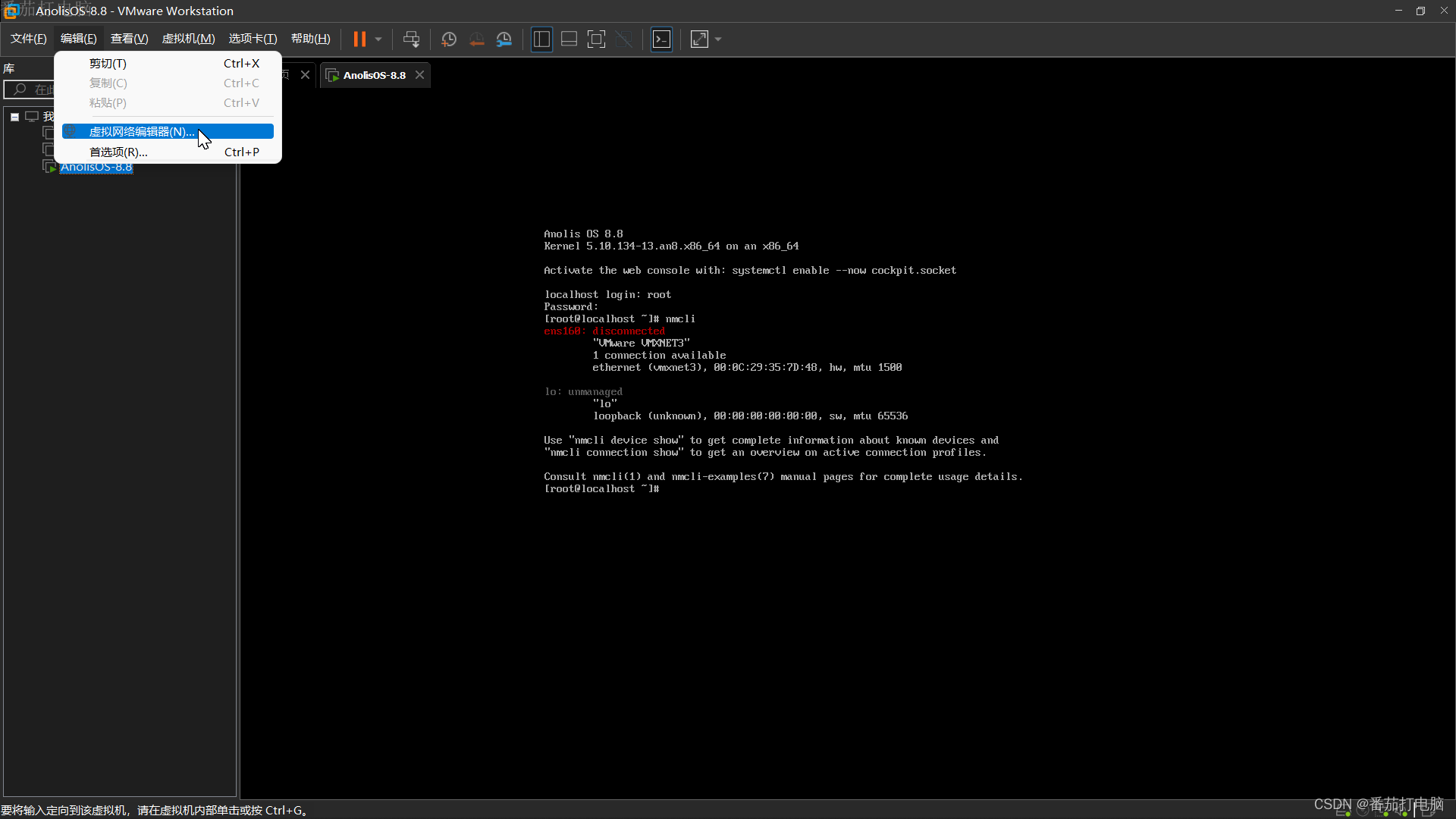This screenshot has height=819, width=1456.
Task: Click the '库' library panel header
Action: click(x=9, y=68)
